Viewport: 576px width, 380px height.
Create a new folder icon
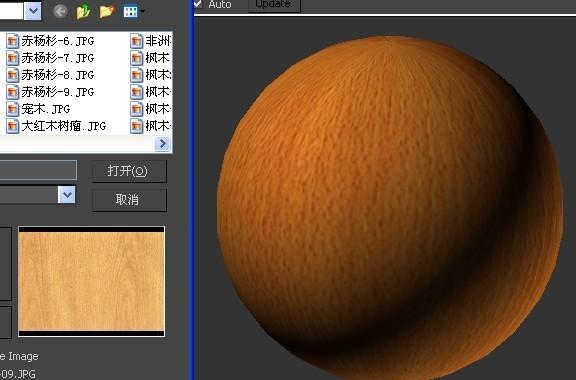coord(107,11)
